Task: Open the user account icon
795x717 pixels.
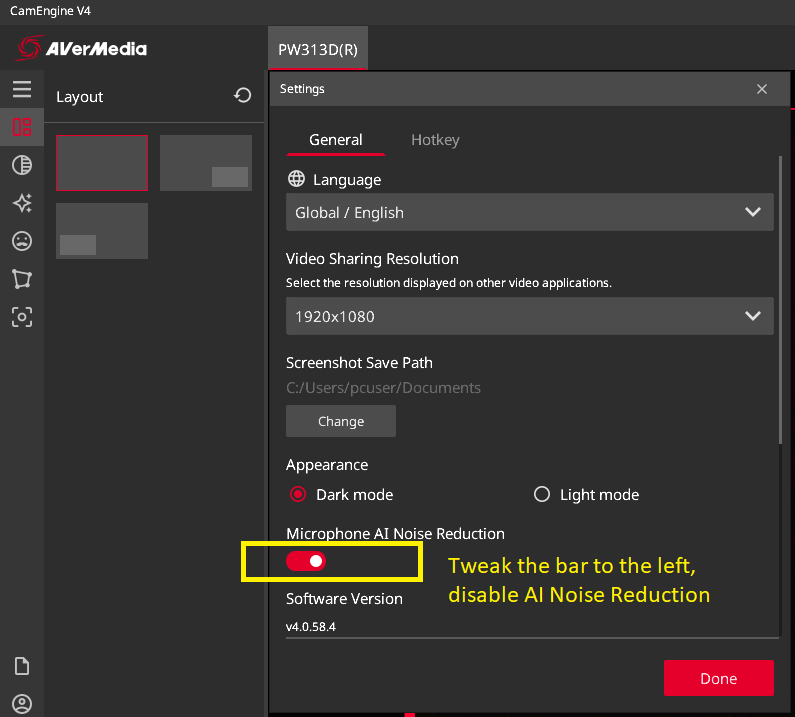Action: click(x=22, y=704)
